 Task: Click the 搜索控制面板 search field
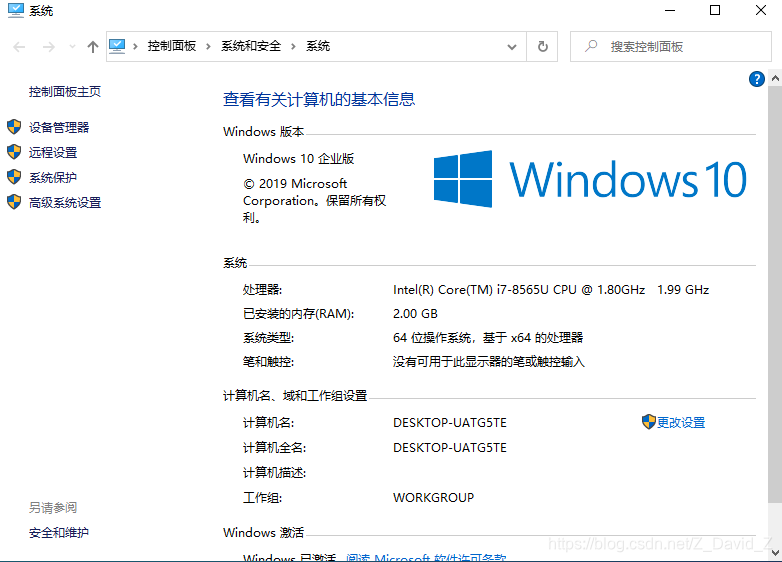[x=671, y=47]
